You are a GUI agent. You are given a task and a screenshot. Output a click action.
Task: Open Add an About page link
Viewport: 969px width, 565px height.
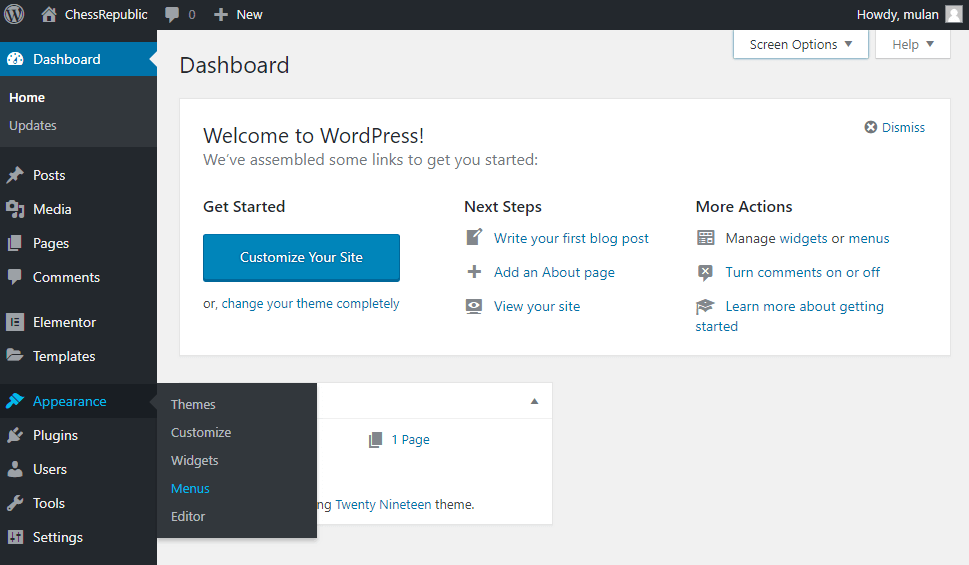click(554, 273)
